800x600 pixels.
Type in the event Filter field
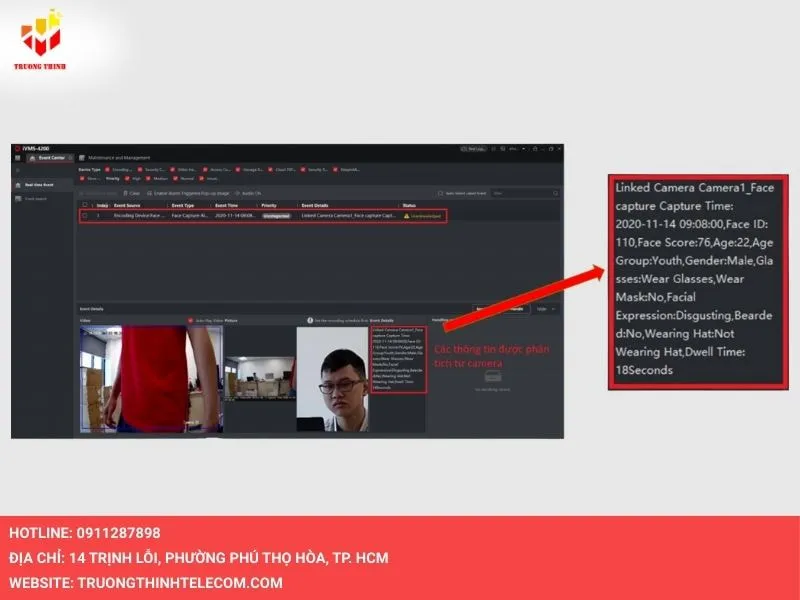[x=520, y=192]
